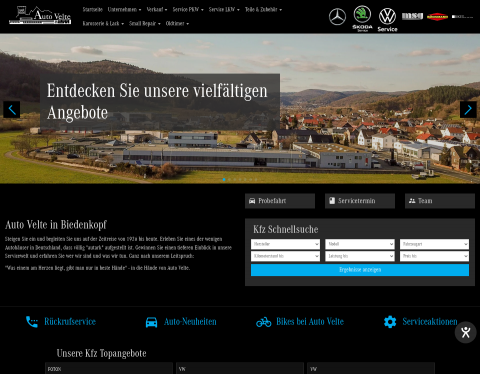This screenshot has height=374, width=480.
Task: Click the Serviceaktionen gear icon
Action: coord(390,322)
